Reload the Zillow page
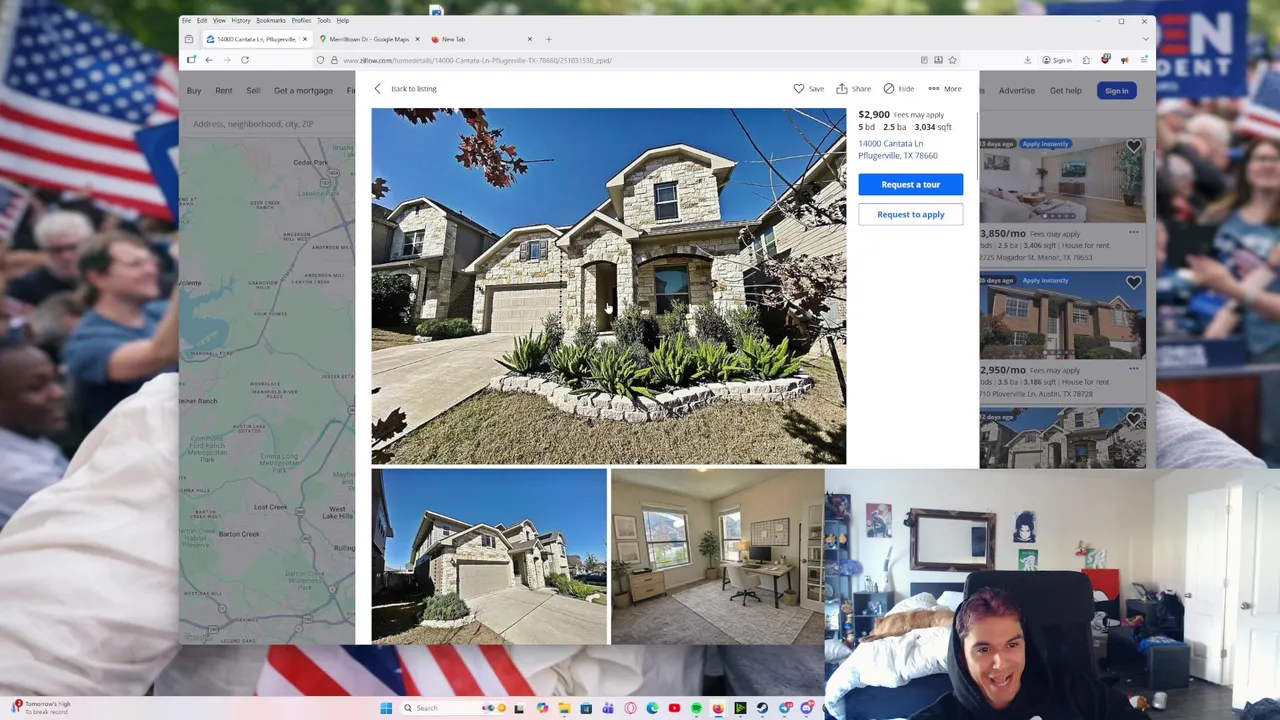Screen dimensions: 1280x720 click(245, 60)
